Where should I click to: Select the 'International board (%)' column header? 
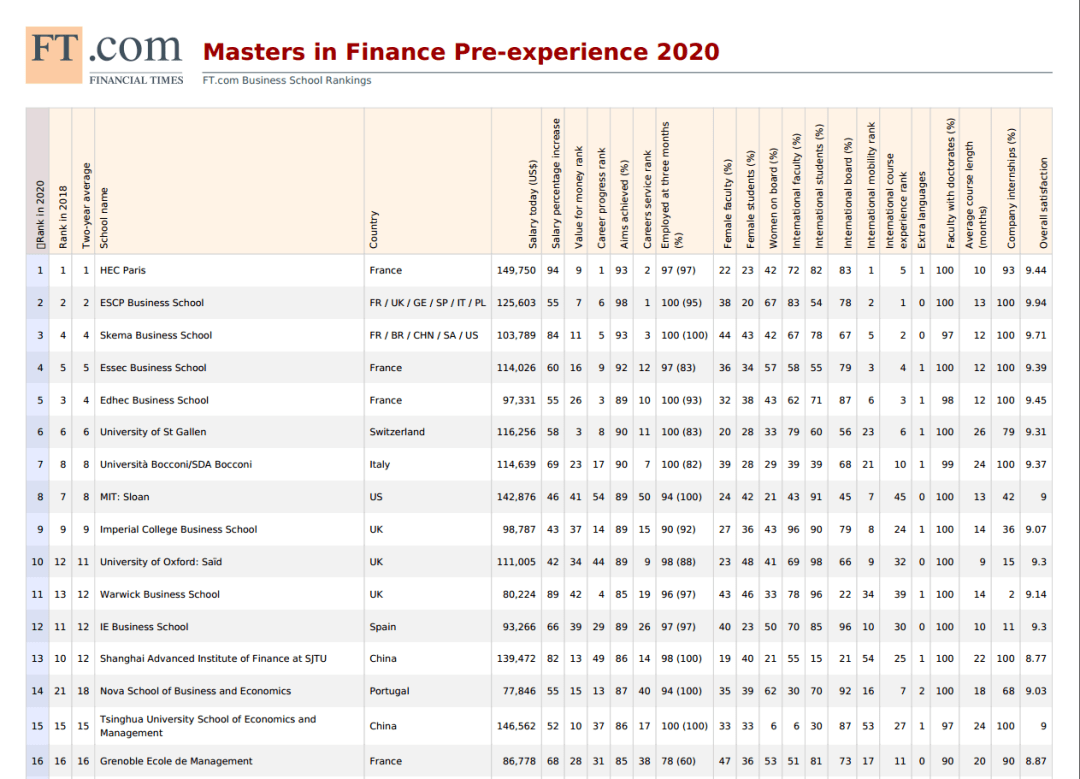pos(848,194)
